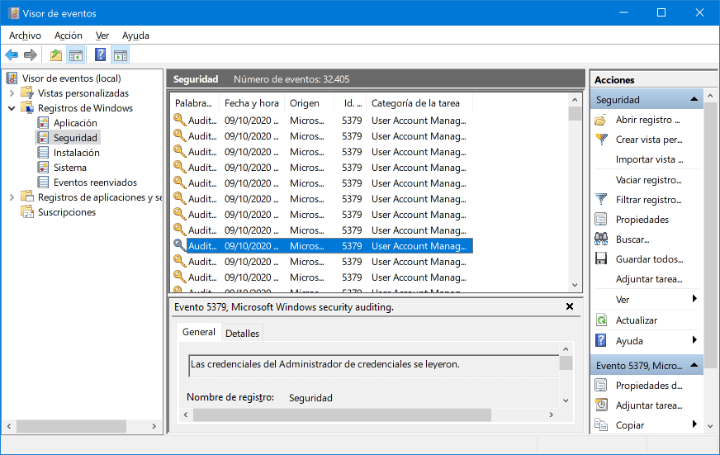Sort by Palabras clave column header

pos(195,103)
